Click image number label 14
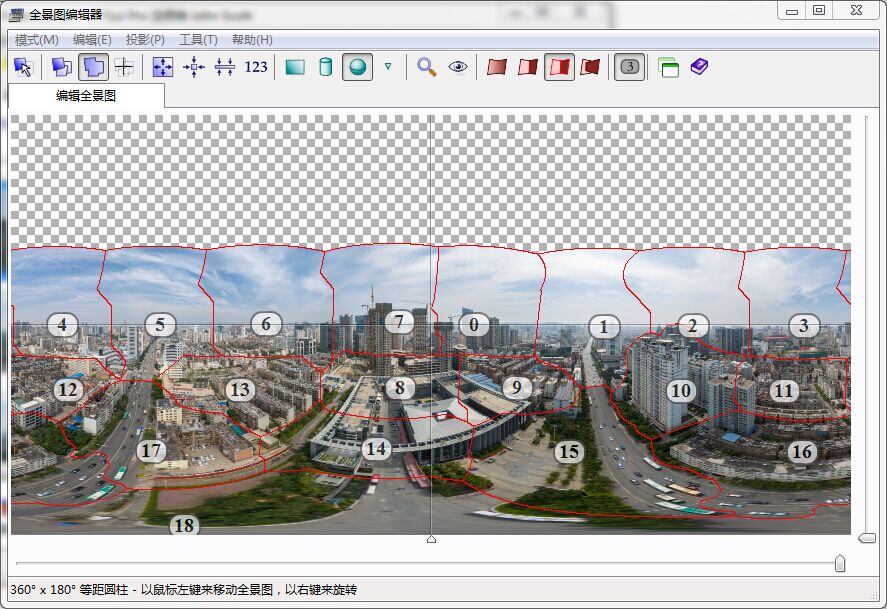Screen dimensions: 887x609 (x=376, y=449)
